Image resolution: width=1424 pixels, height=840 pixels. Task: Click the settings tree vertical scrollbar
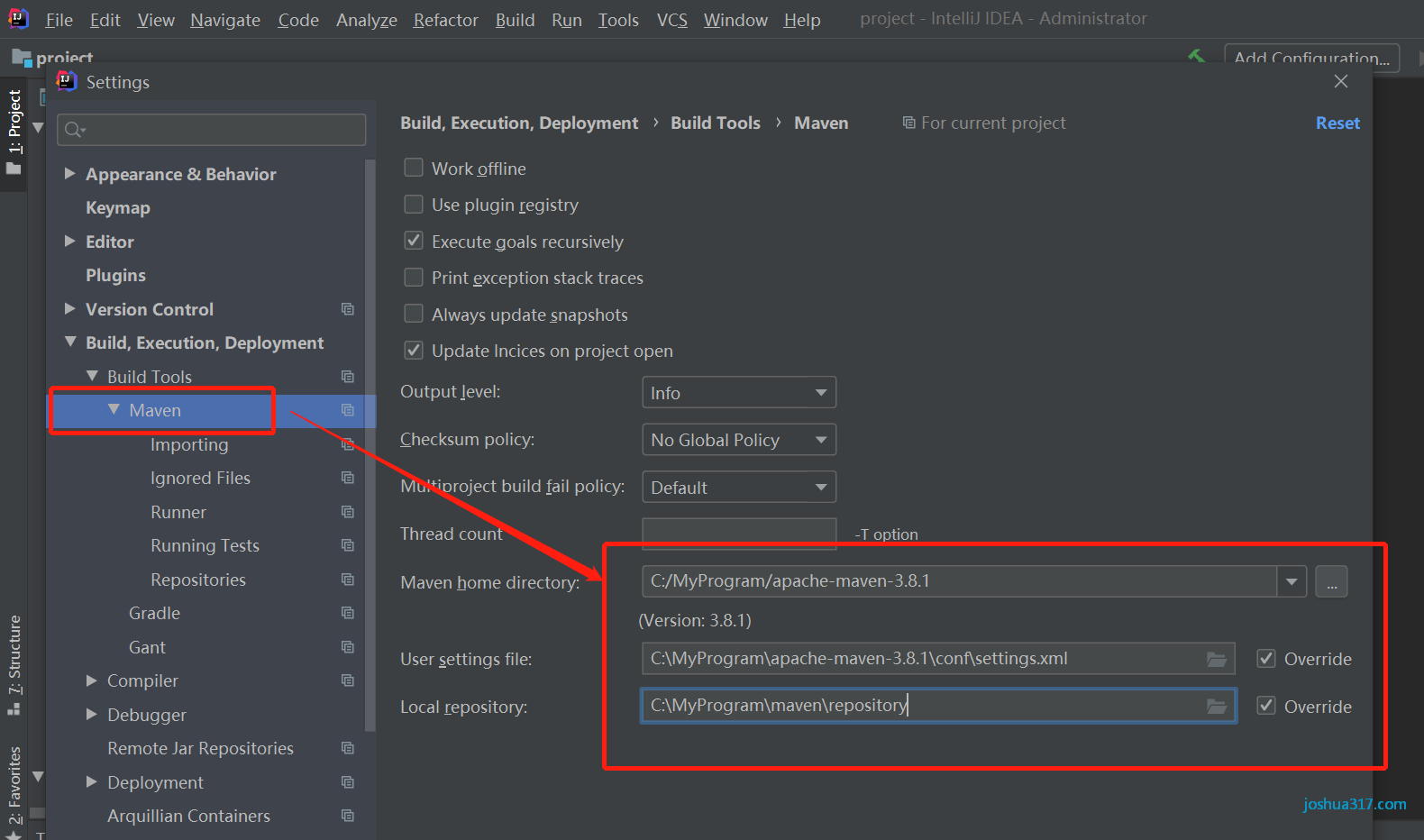[370, 446]
